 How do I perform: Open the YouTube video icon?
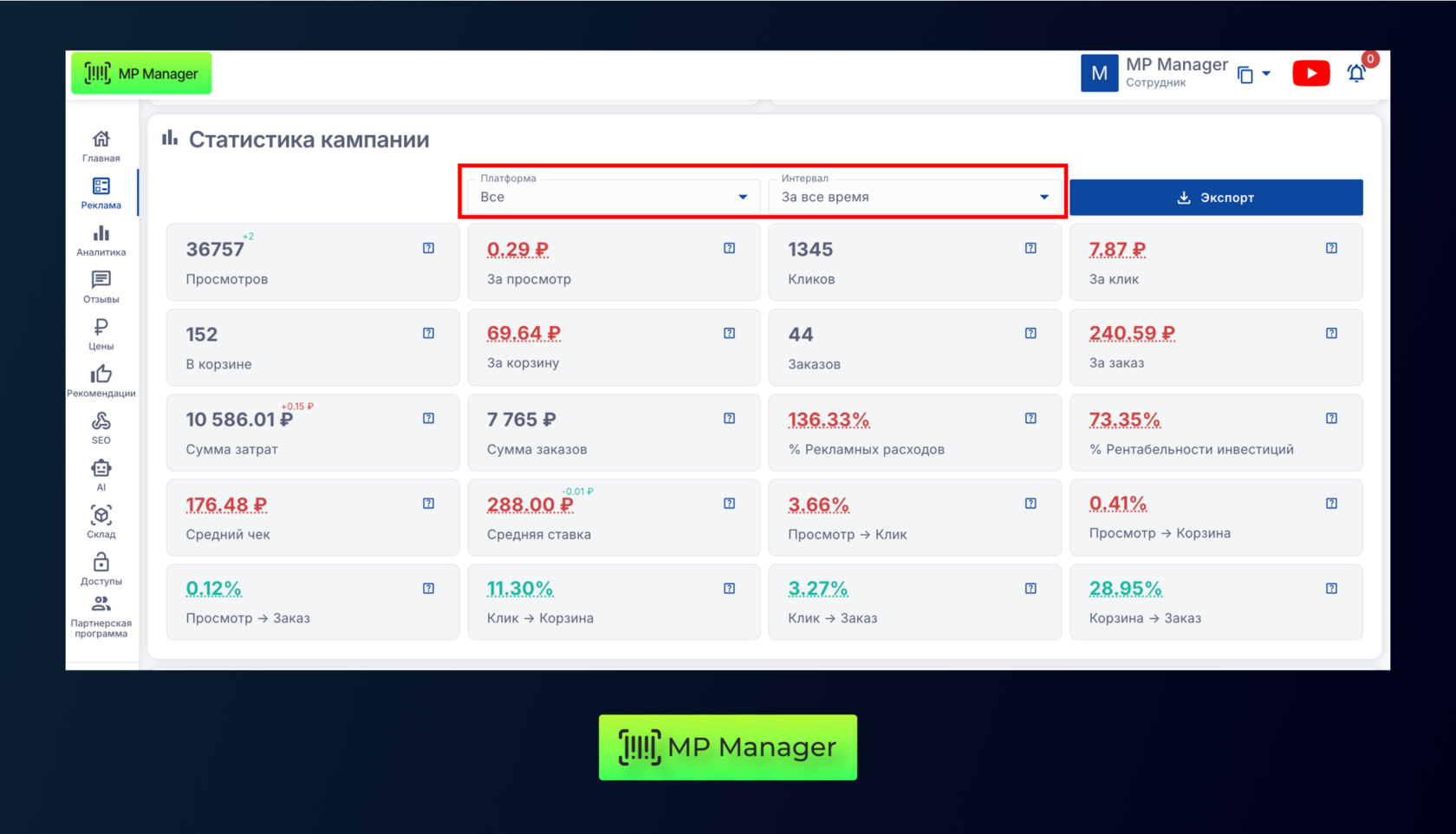[1310, 74]
